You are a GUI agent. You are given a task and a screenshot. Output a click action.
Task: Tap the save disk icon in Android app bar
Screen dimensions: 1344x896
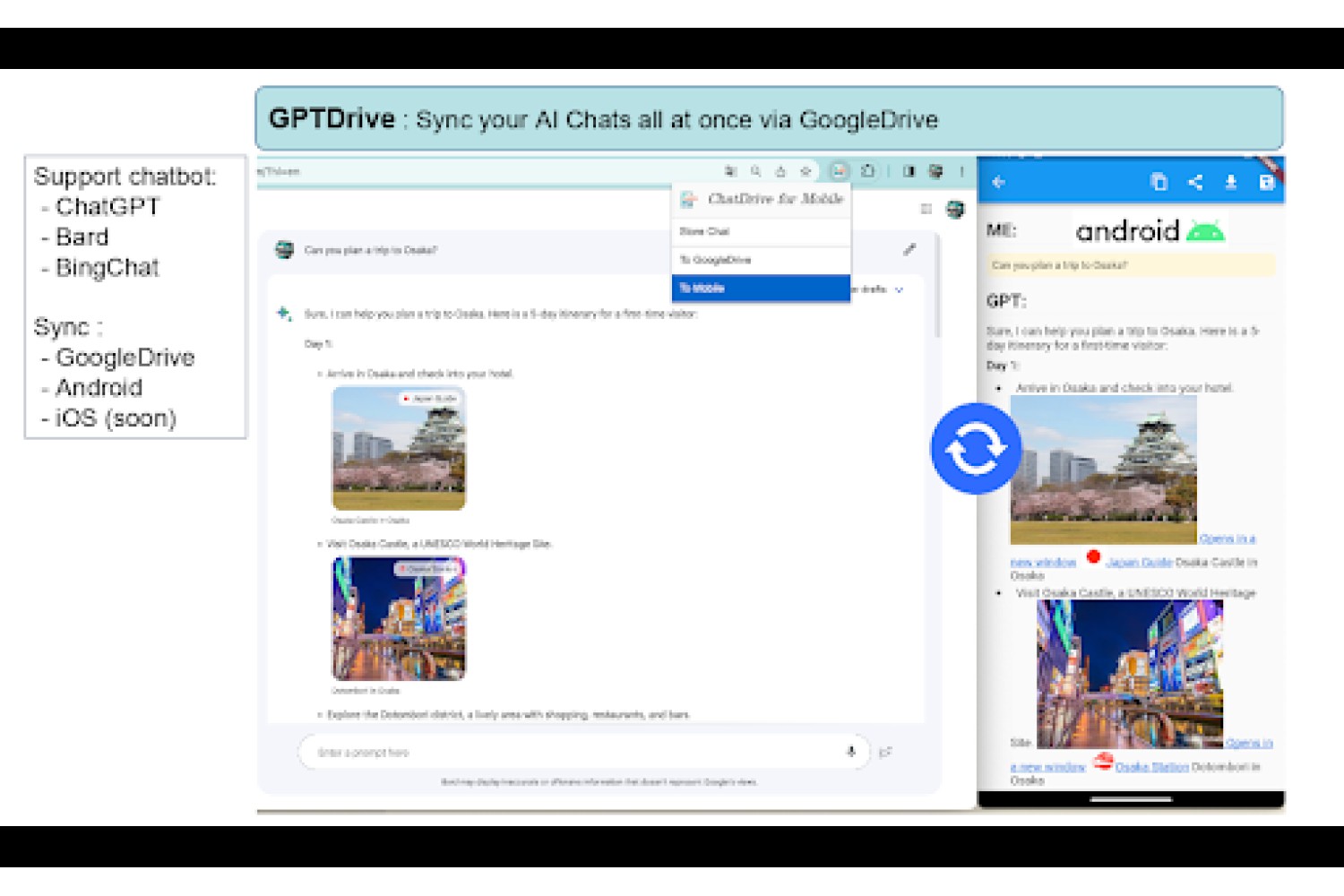pyautogui.click(x=1266, y=183)
